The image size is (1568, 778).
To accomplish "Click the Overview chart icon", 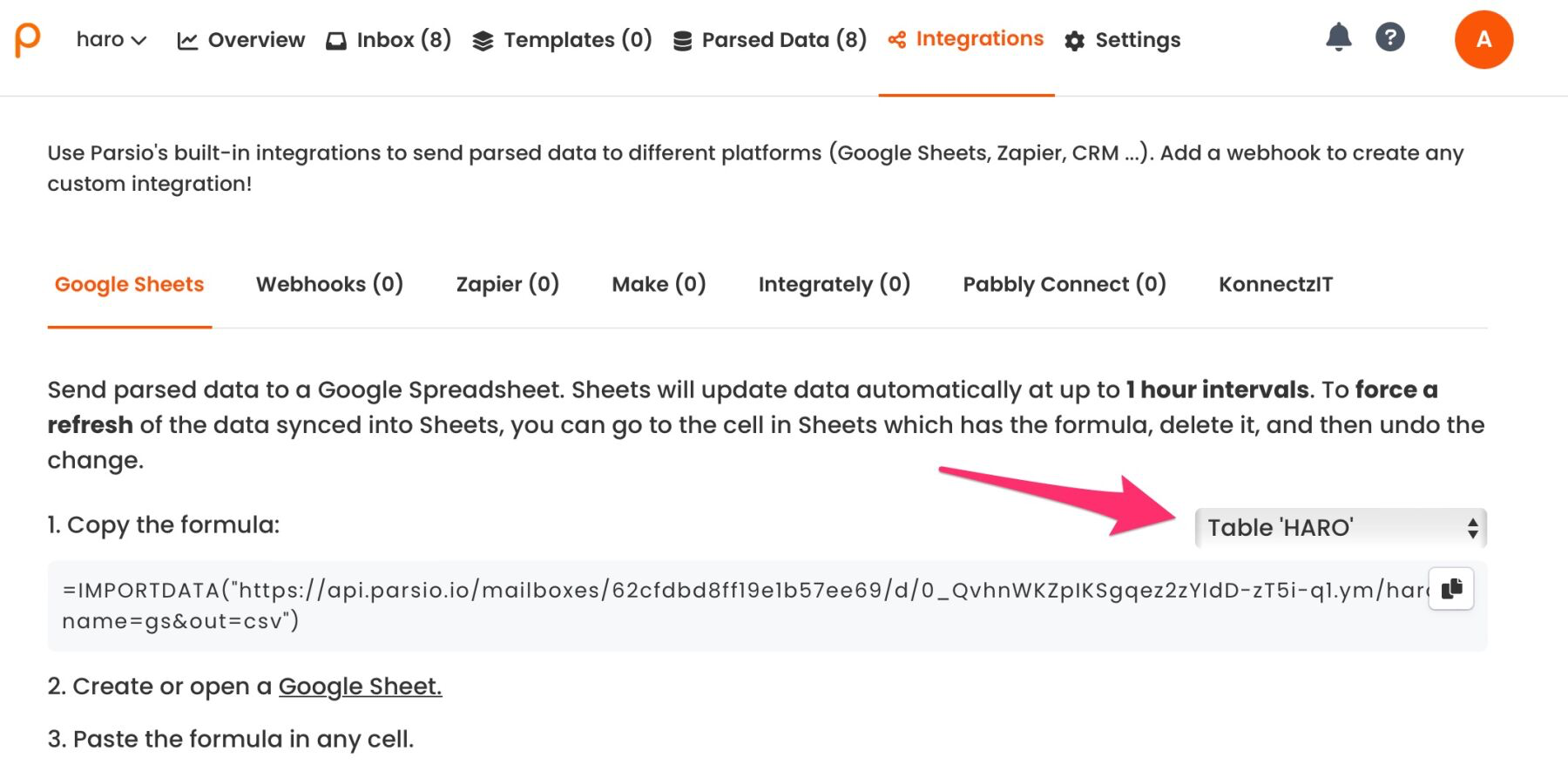I will [187, 41].
